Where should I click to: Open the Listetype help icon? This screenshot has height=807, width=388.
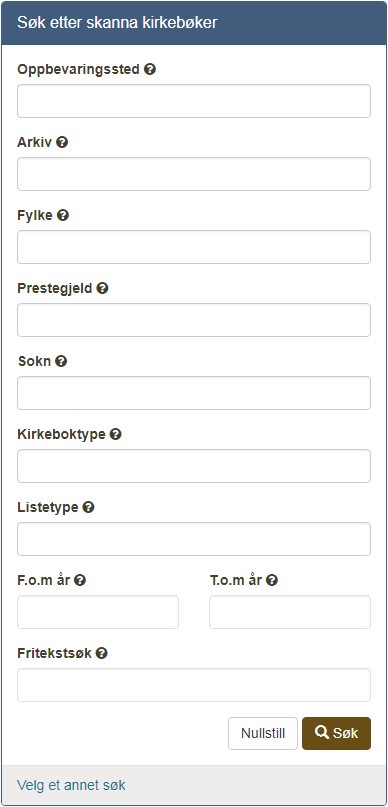coord(89,507)
